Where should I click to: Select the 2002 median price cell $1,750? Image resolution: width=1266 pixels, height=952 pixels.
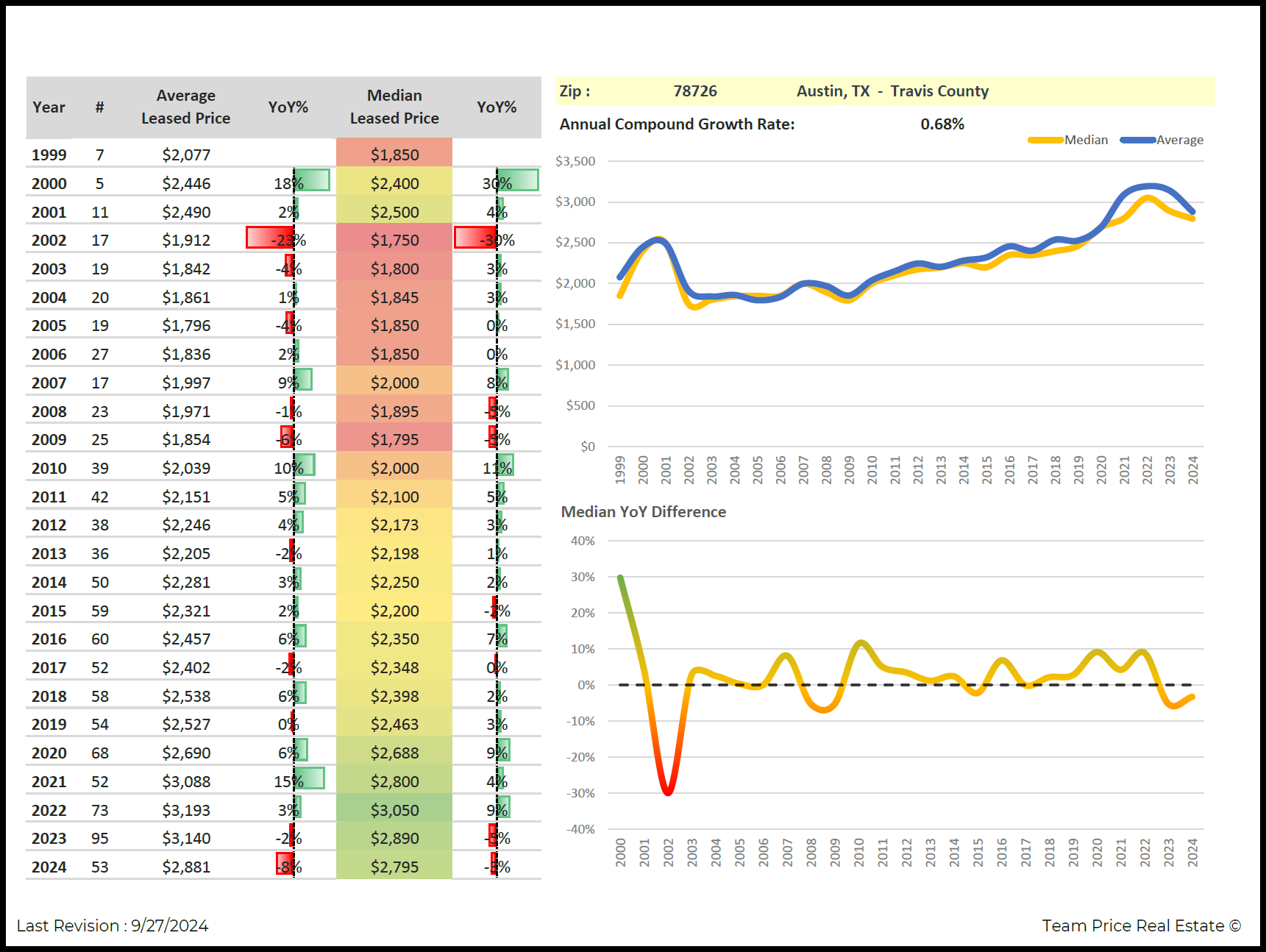394,241
